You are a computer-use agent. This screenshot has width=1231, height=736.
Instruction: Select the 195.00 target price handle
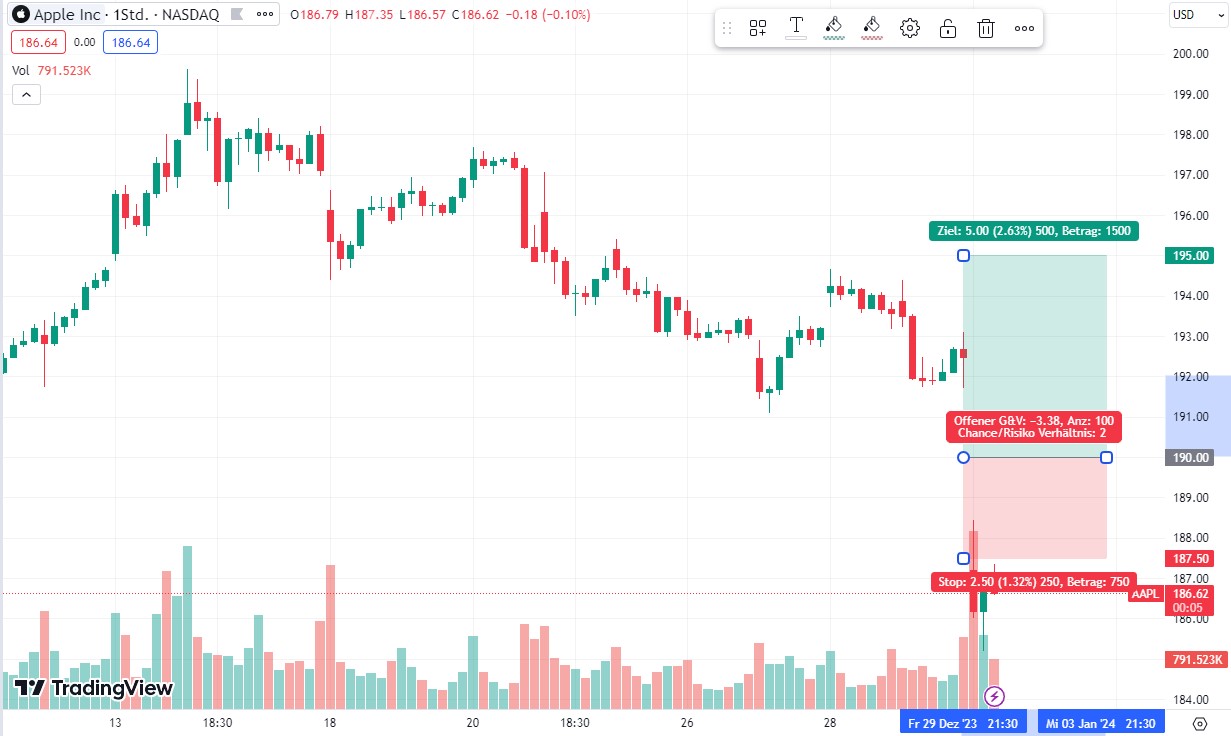[x=964, y=256]
